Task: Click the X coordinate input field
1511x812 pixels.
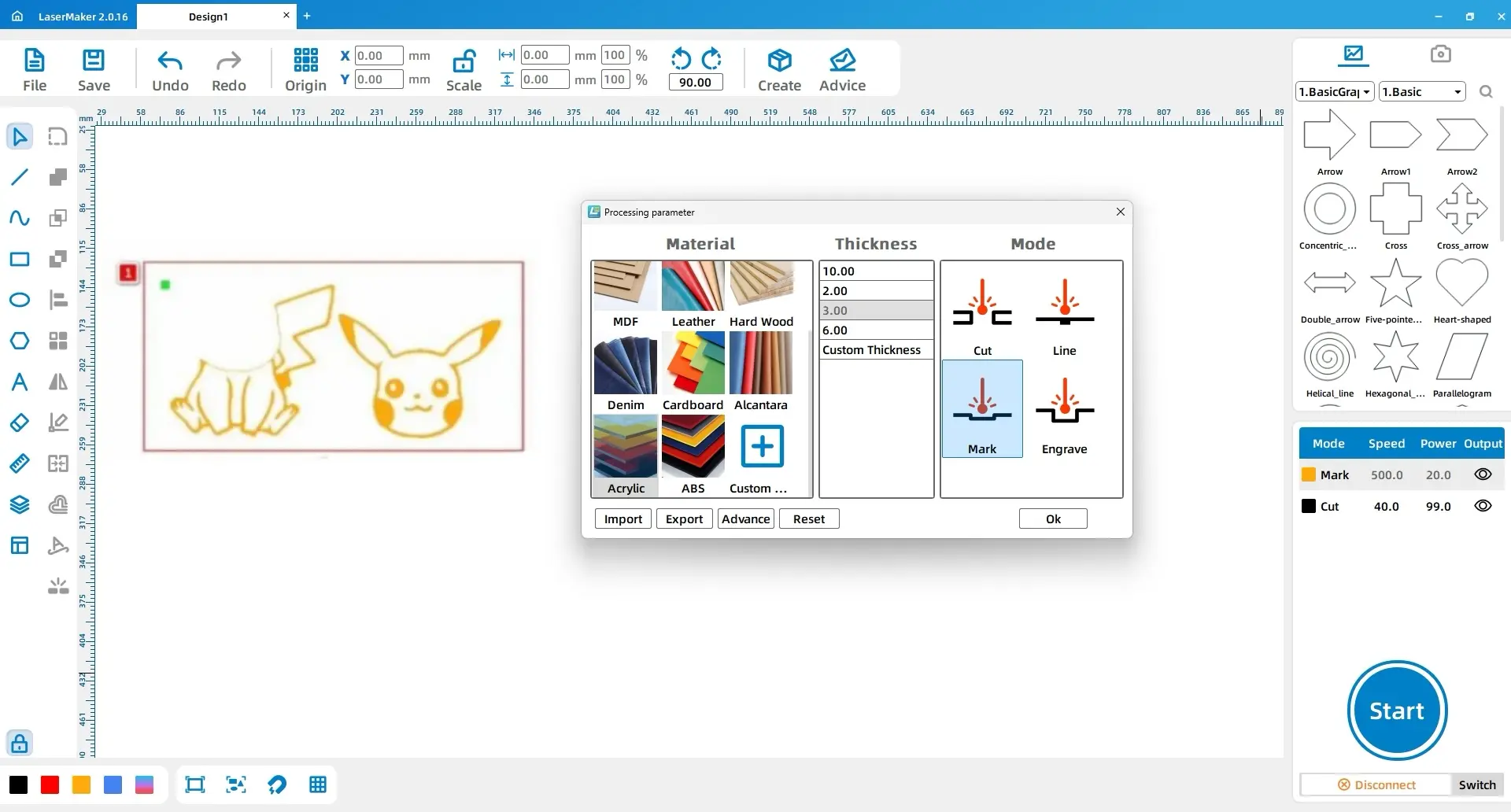Action: pos(379,55)
